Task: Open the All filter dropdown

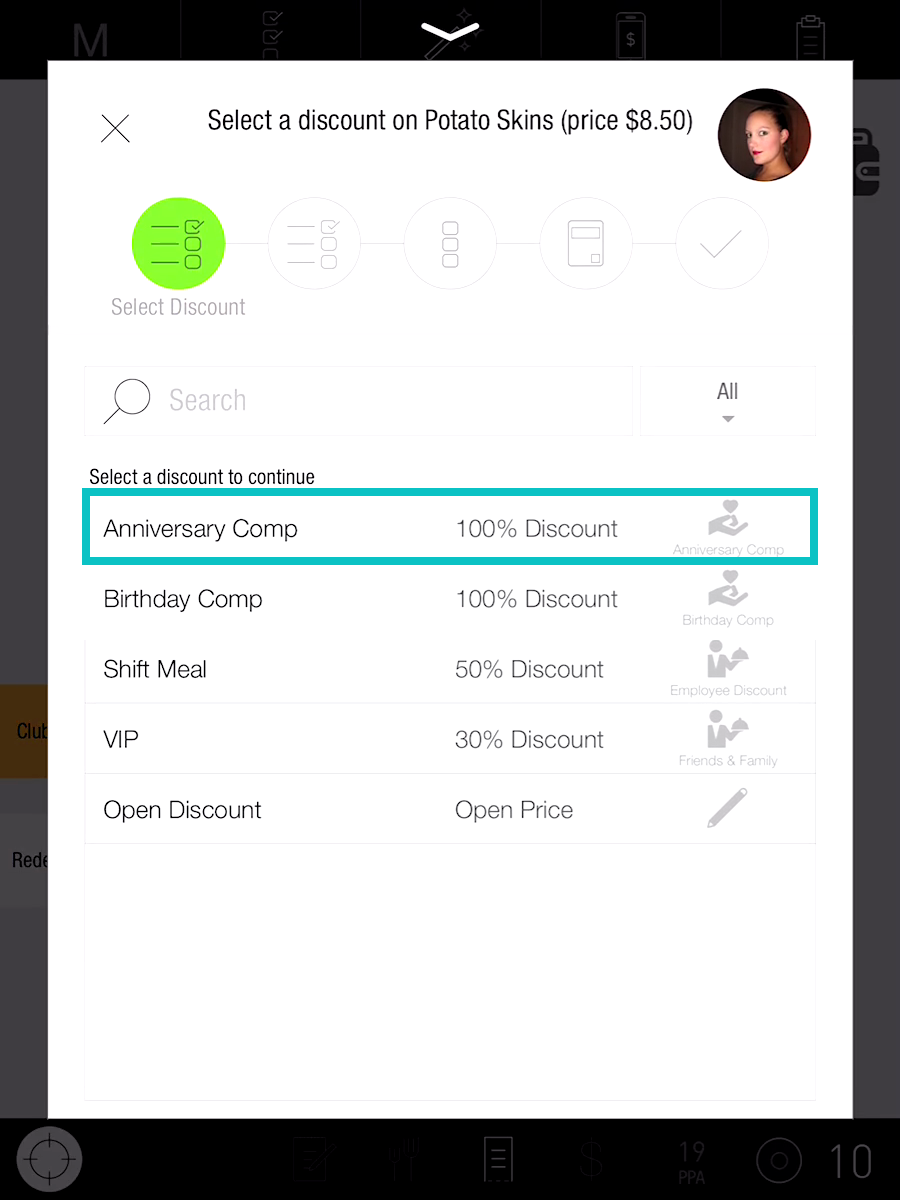Action: click(728, 401)
